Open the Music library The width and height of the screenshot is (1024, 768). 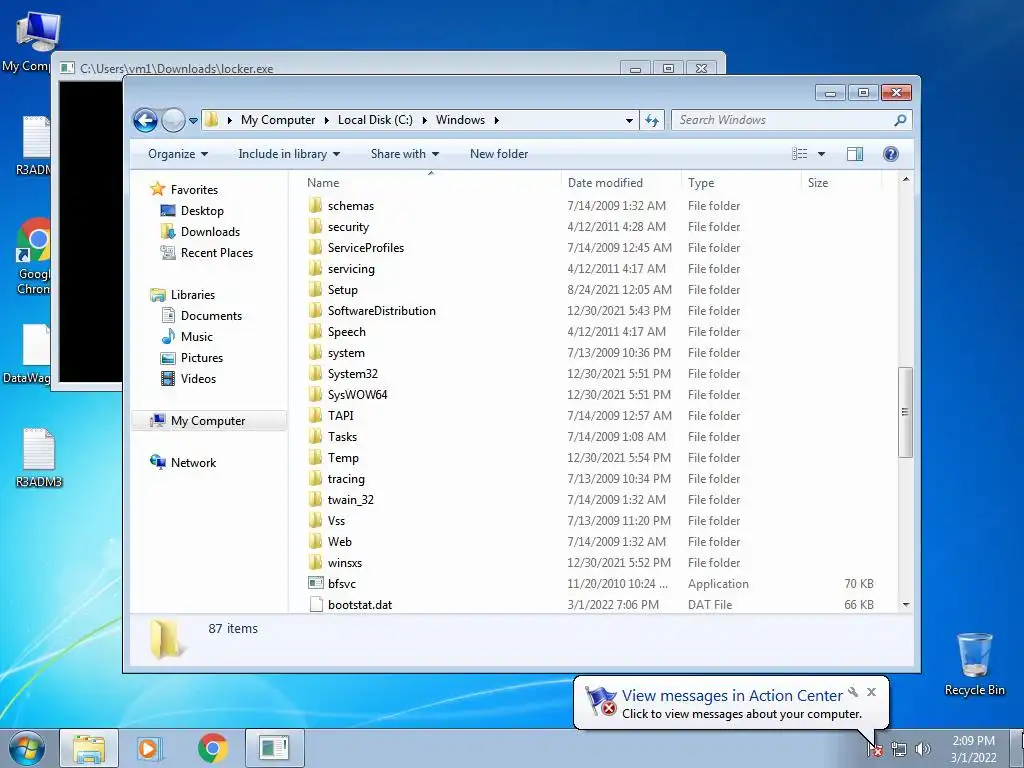(x=197, y=337)
